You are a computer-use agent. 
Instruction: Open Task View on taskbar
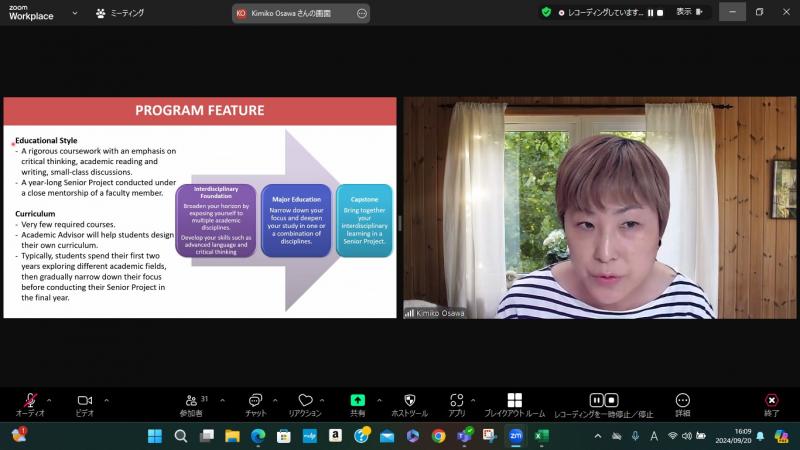pyautogui.click(x=207, y=436)
